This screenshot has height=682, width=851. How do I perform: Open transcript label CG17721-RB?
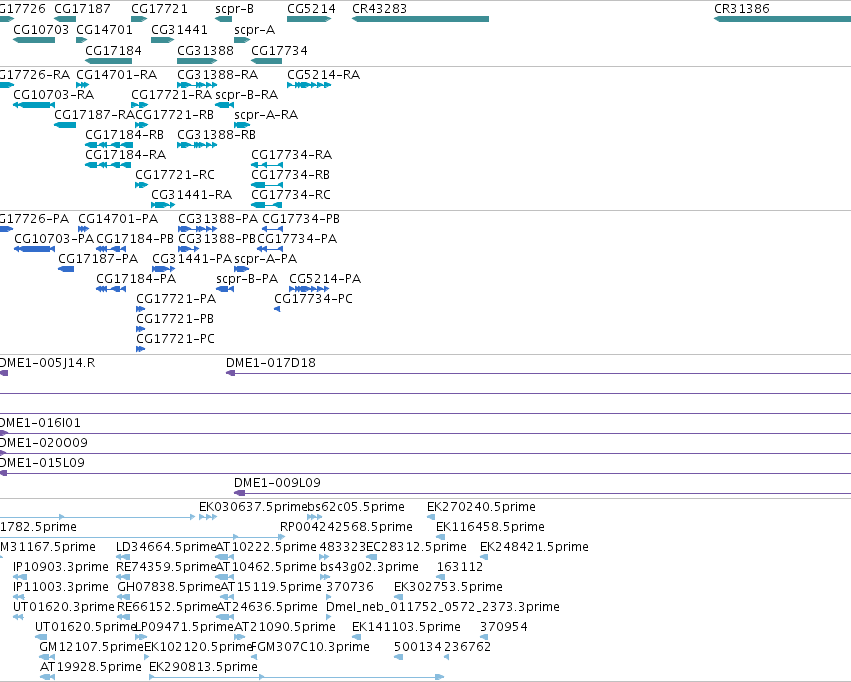[174, 114]
